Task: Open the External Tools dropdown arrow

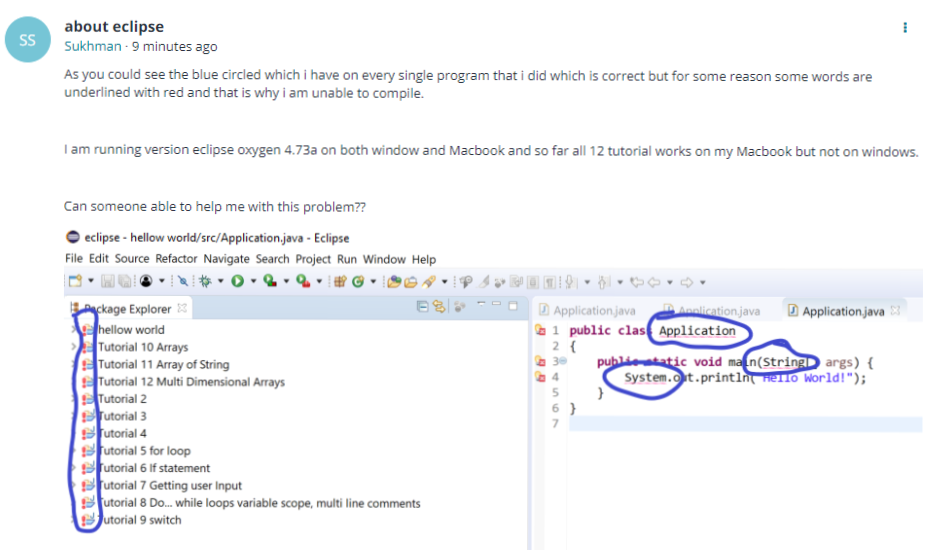Action: pyautogui.click(x=319, y=280)
